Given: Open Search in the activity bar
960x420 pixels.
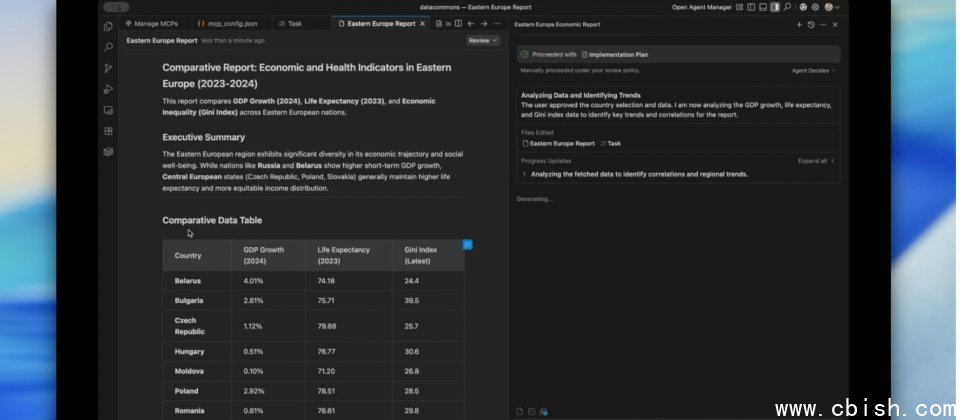Looking at the screenshot, I should (108, 47).
